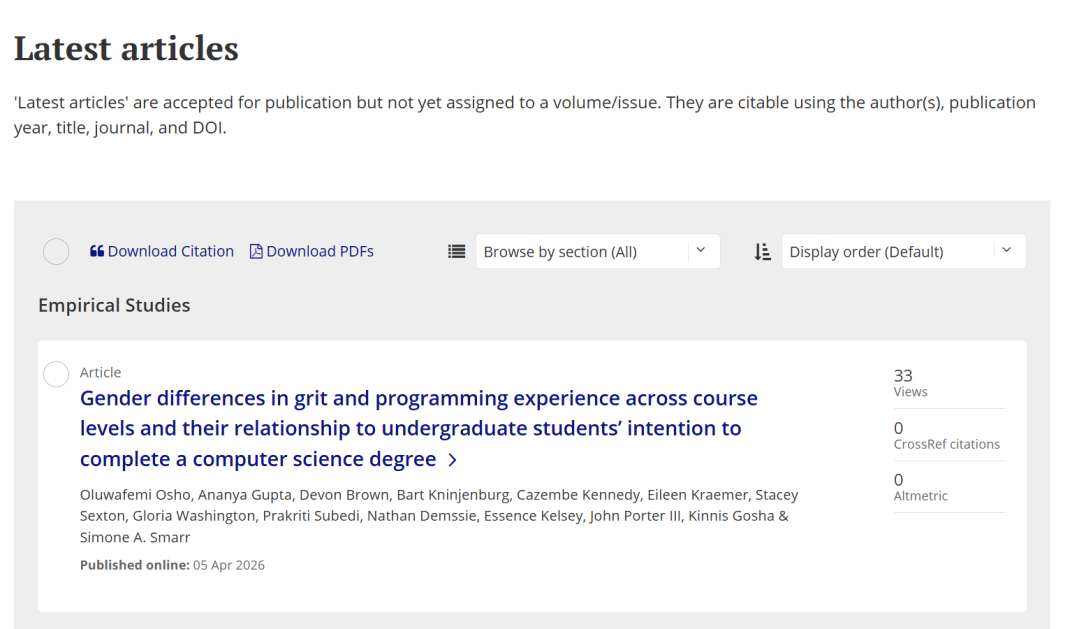Click the Download Citation link

162,251
